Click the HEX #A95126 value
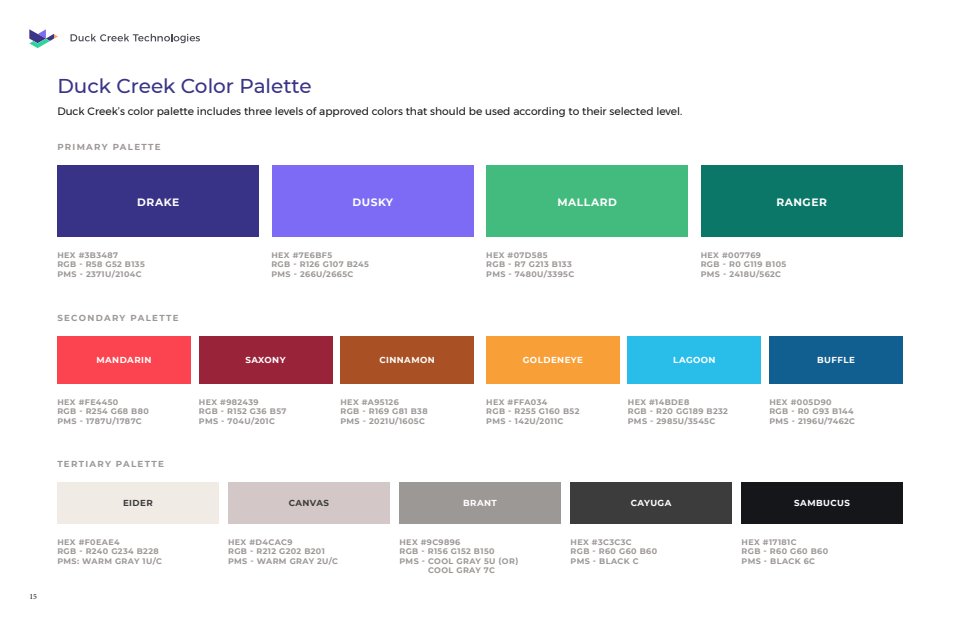Viewport: 960px width, 633px height. click(370, 402)
